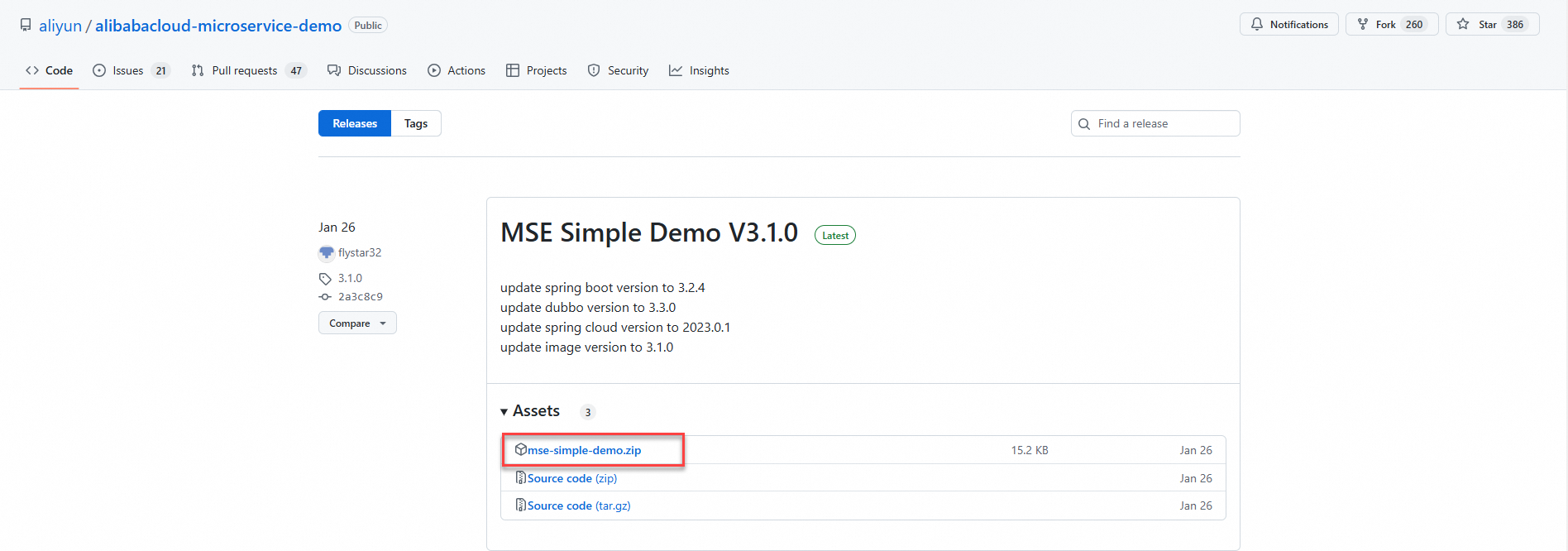Click the Insights graph icon

click(x=676, y=70)
